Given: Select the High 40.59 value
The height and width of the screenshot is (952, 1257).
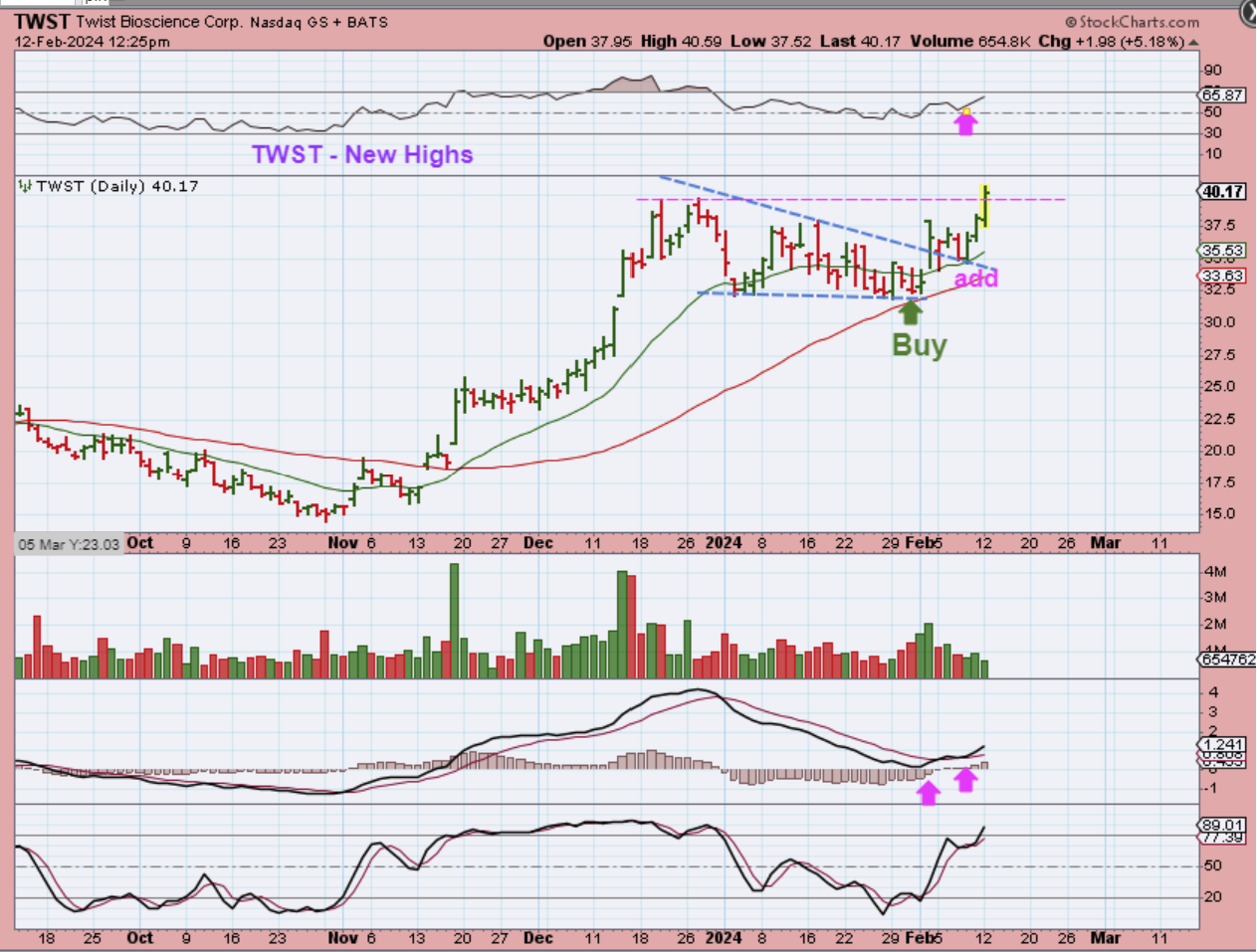Looking at the screenshot, I should 682,41.
